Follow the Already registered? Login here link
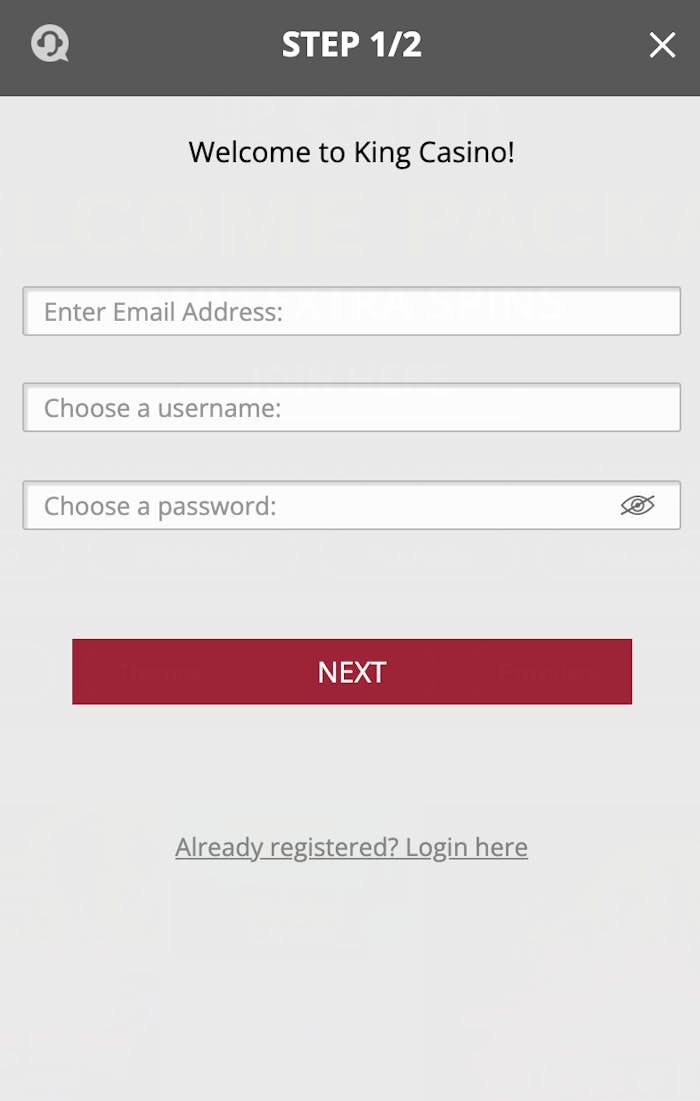 click(x=351, y=848)
